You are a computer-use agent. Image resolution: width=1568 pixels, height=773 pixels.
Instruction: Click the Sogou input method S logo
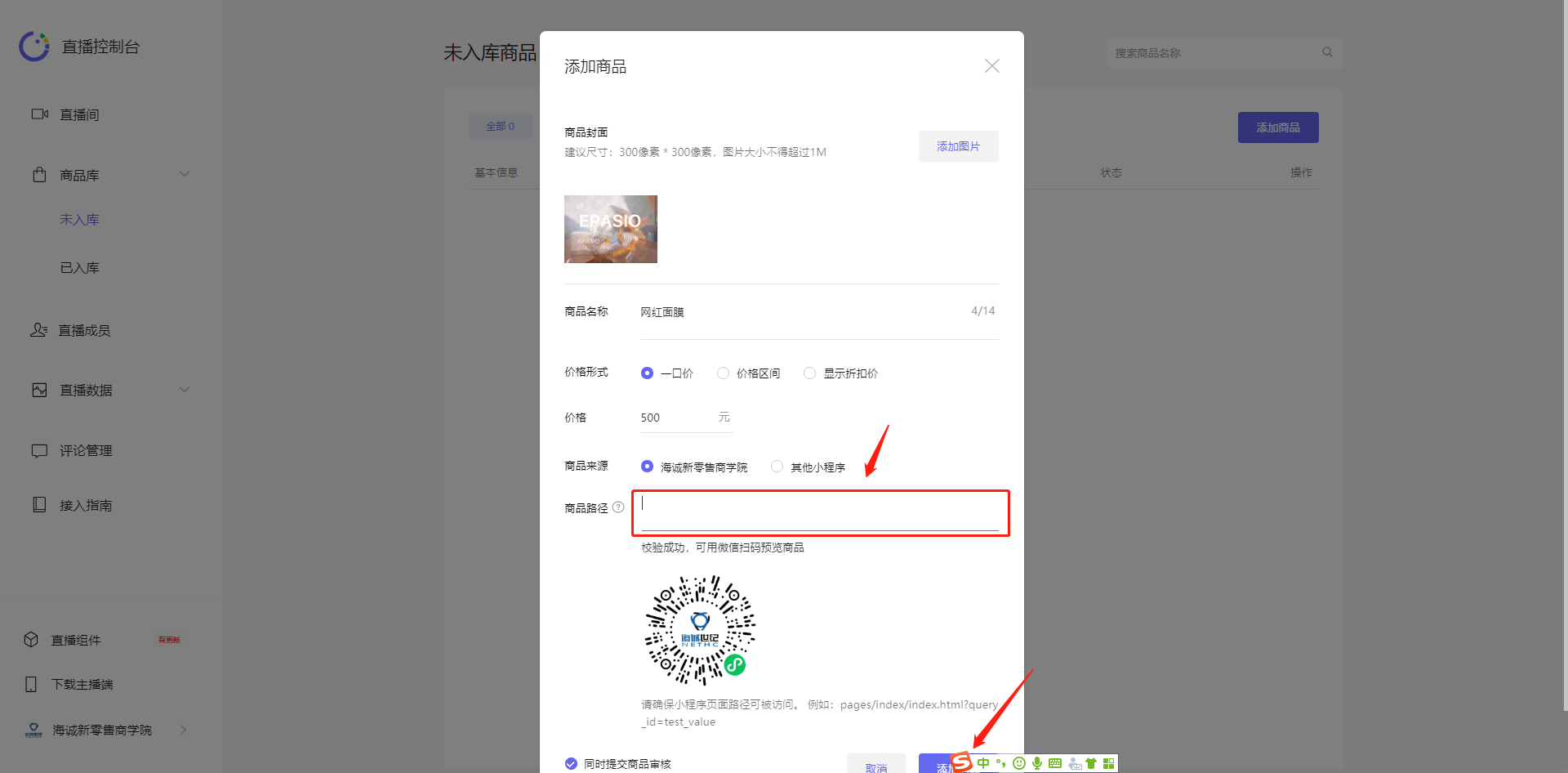tap(962, 762)
